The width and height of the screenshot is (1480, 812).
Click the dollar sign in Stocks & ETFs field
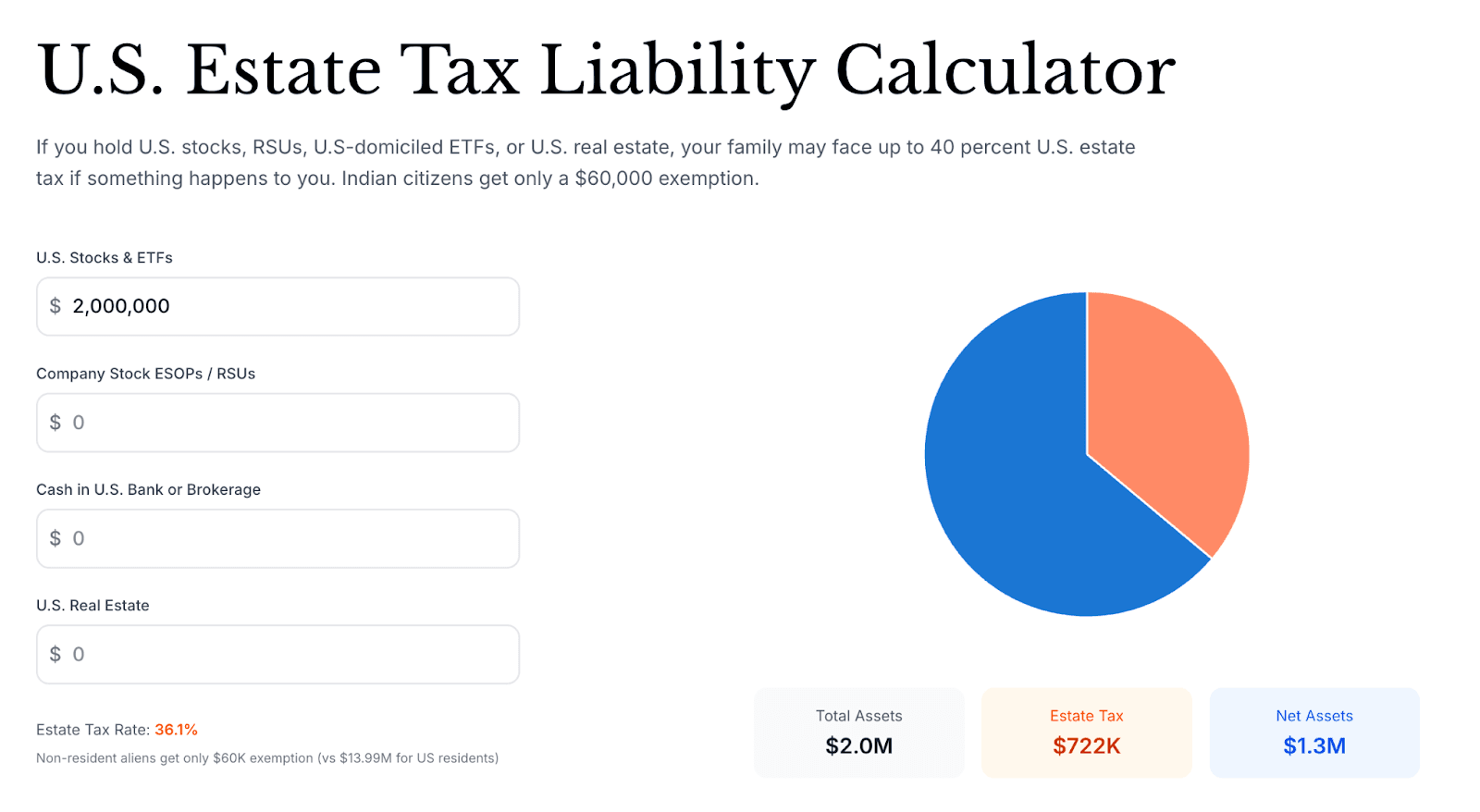55,306
